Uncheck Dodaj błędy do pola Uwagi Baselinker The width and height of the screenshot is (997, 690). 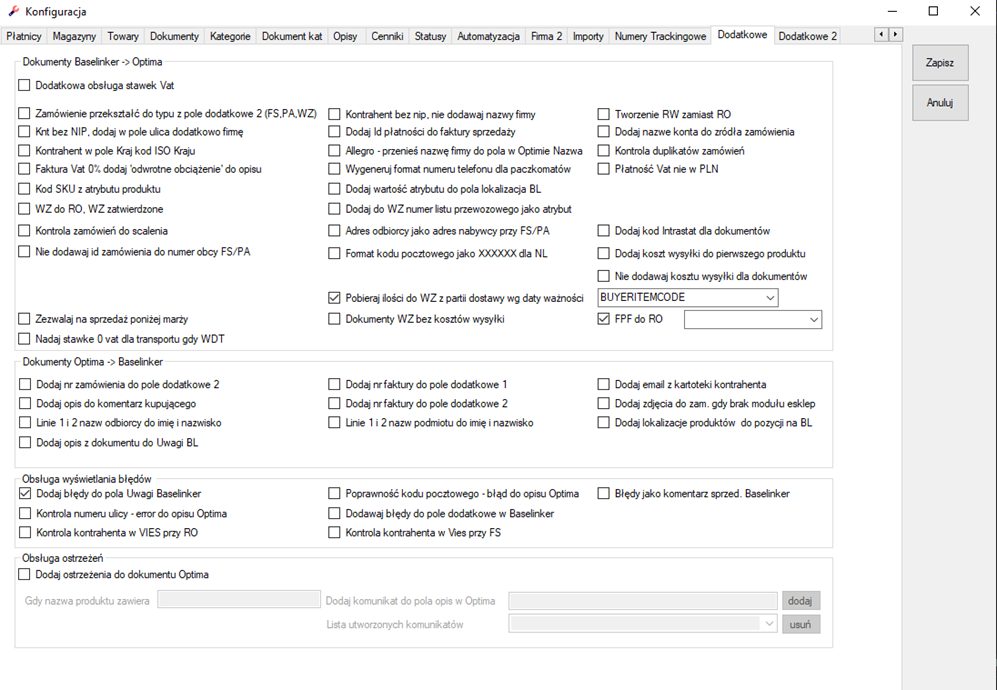pos(25,493)
